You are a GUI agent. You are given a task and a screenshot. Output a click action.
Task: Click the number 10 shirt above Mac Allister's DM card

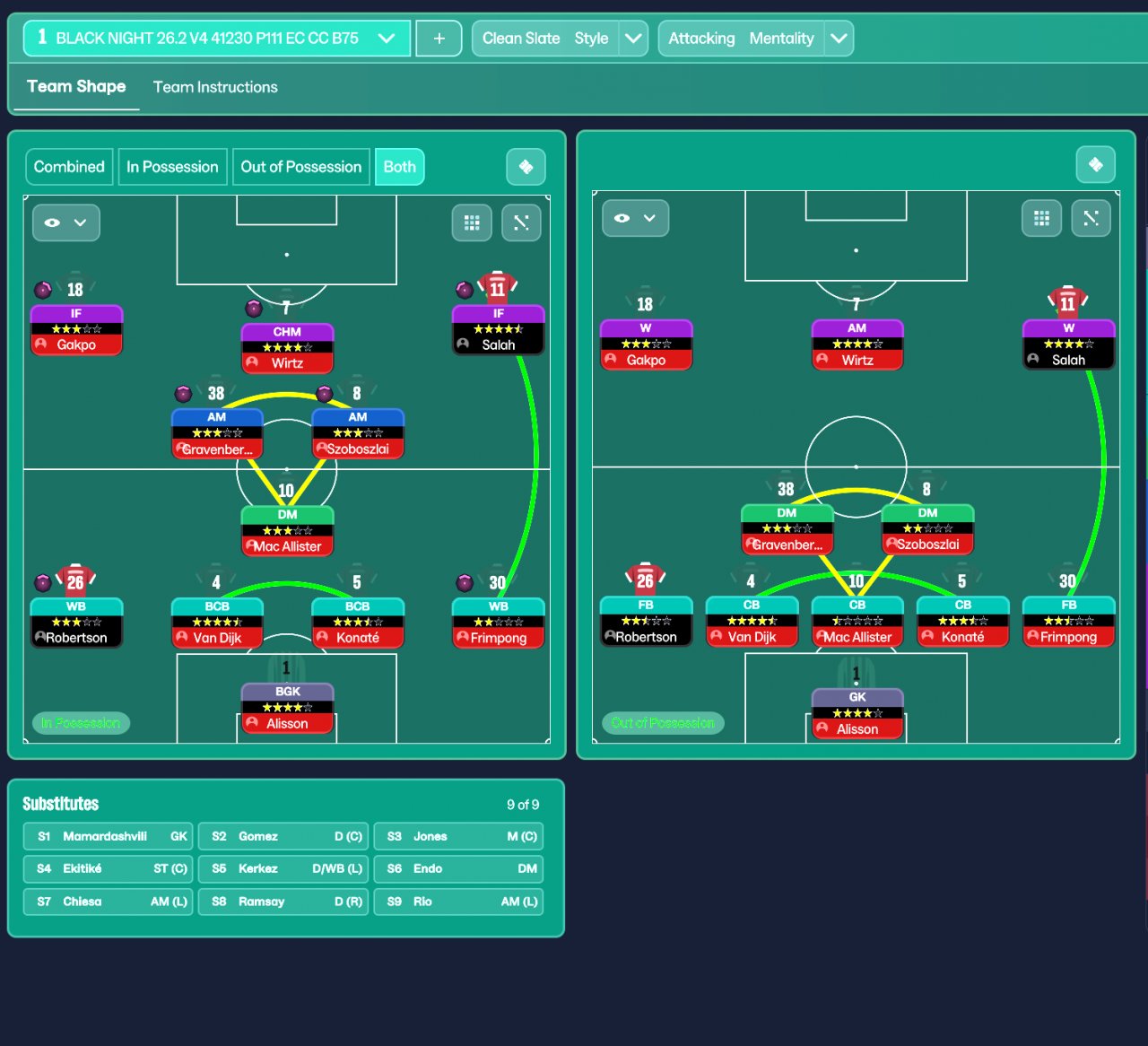(x=286, y=490)
